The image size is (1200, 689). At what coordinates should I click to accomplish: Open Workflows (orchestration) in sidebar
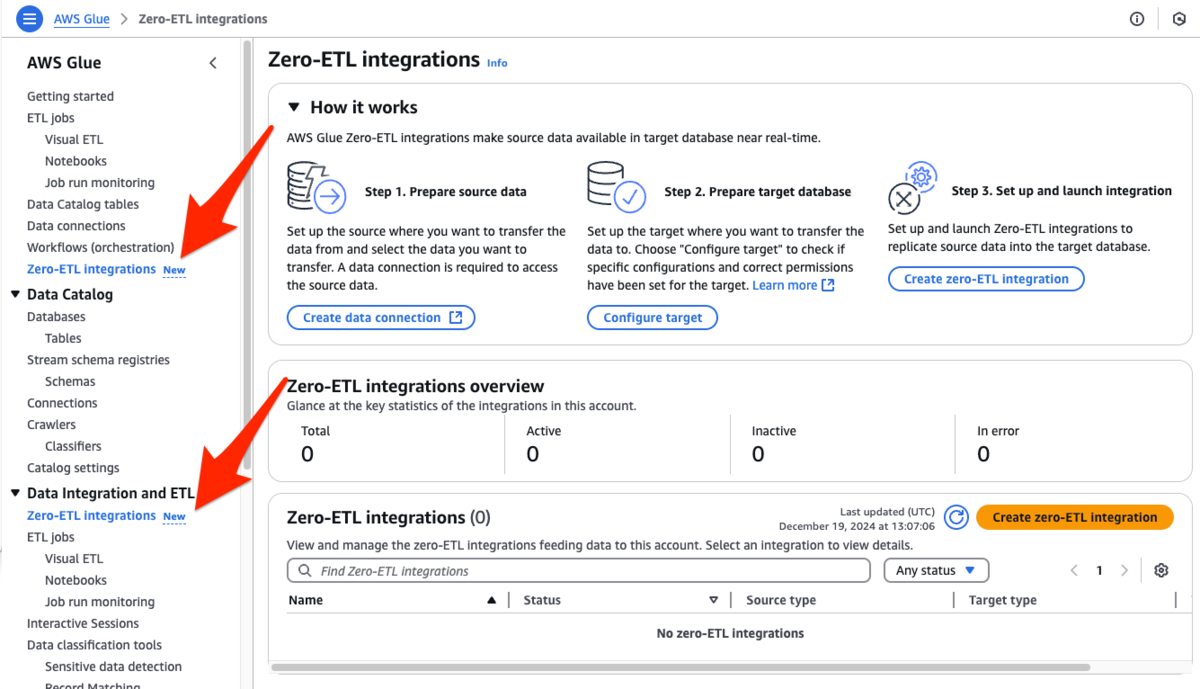tap(100, 247)
